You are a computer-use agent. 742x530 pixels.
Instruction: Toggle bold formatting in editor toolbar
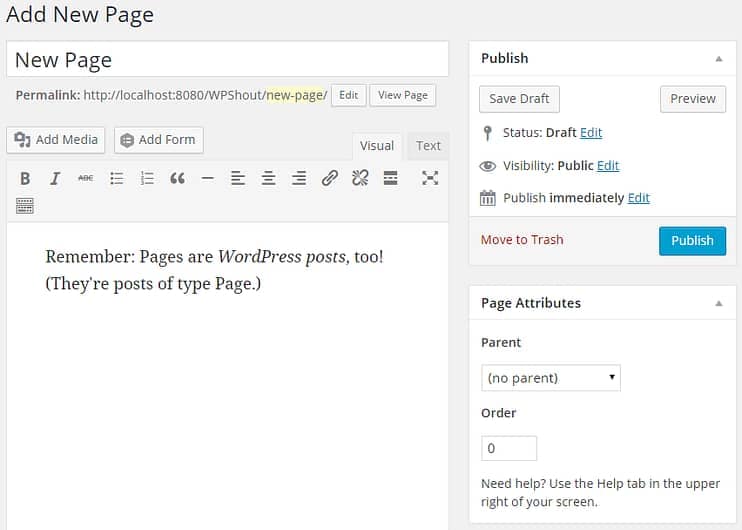tap(25, 179)
